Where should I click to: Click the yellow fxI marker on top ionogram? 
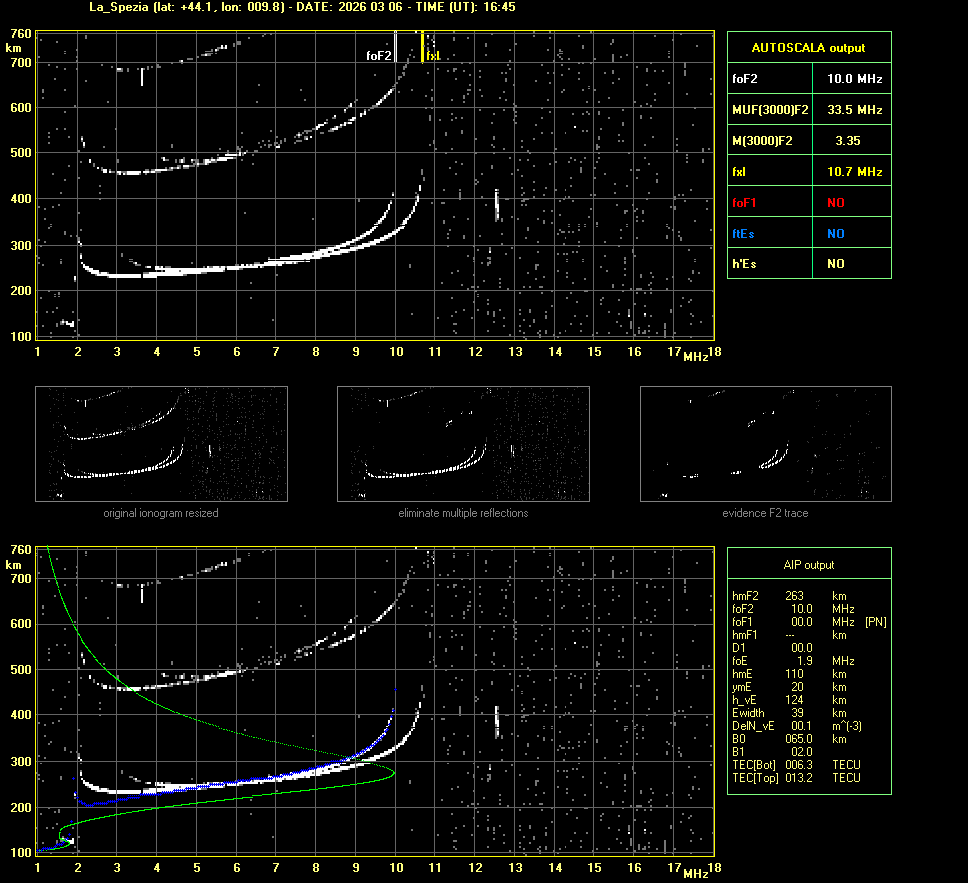tap(433, 57)
